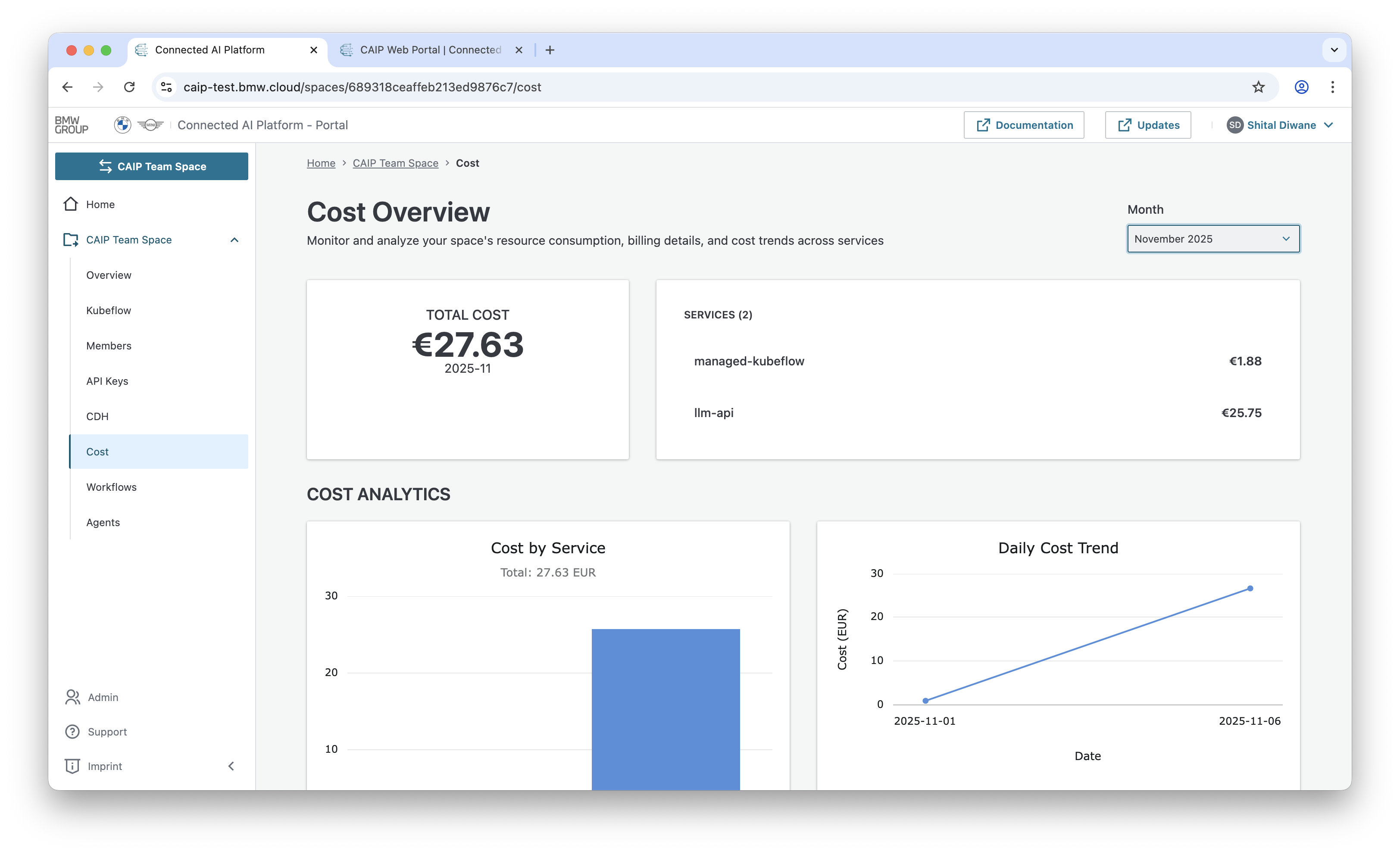Open Kubeflow in the sidebar
The width and height of the screenshot is (1400, 854).
coord(109,310)
